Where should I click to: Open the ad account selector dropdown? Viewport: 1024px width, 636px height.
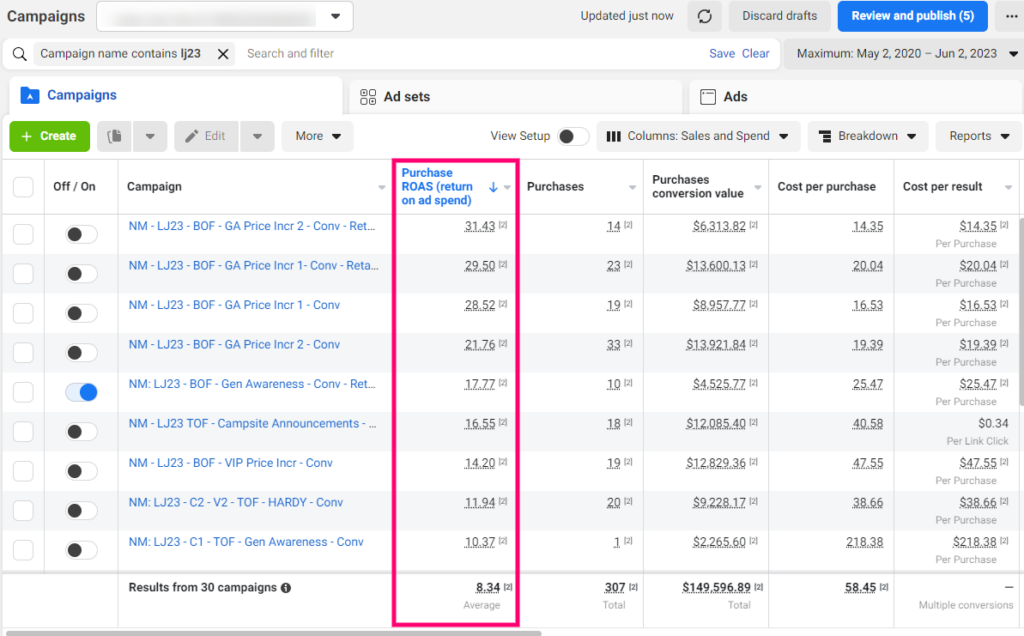click(x=225, y=16)
